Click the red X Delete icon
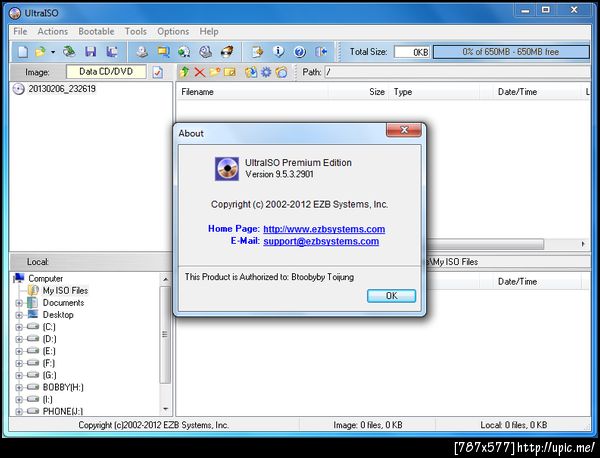The image size is (600, 458). coord(199,72)
